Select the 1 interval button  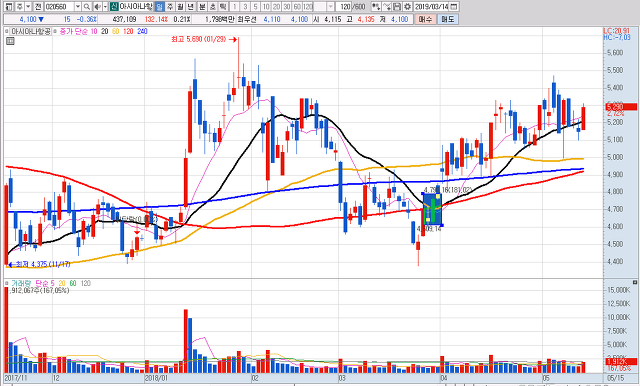234,7
